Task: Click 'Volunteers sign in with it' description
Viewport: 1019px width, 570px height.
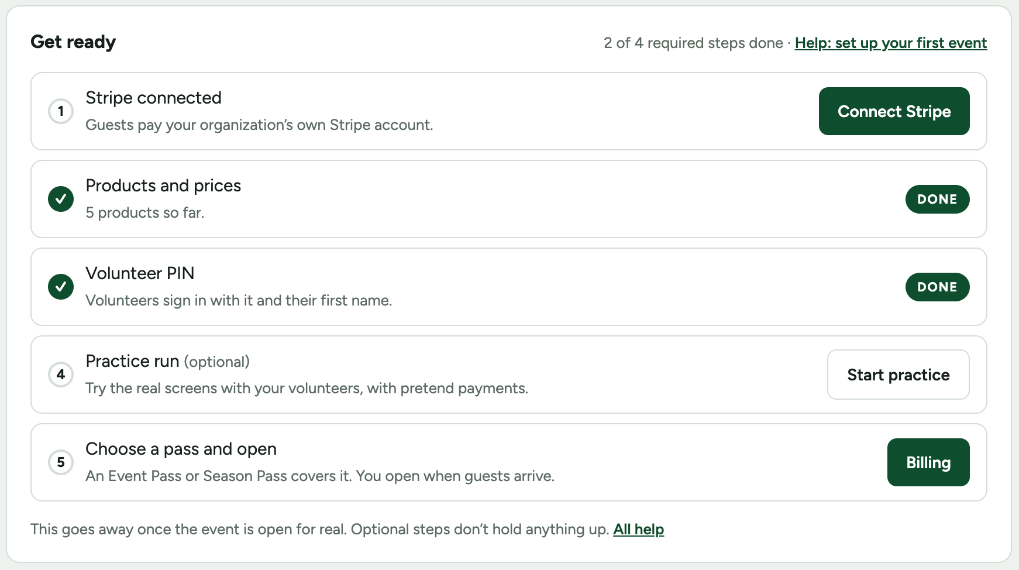Action: pos(239,300)
